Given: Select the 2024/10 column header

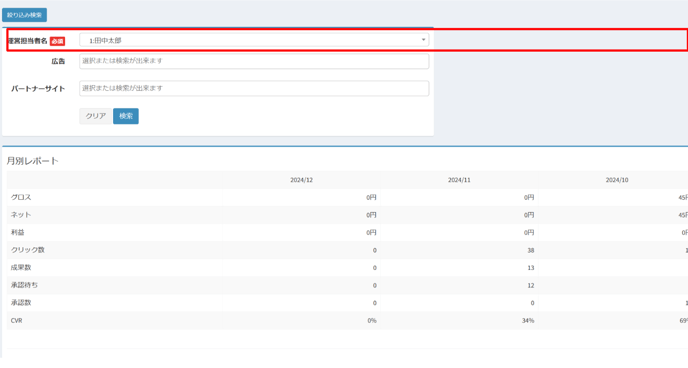Looking at the screenshot, I should click(617, 180).
